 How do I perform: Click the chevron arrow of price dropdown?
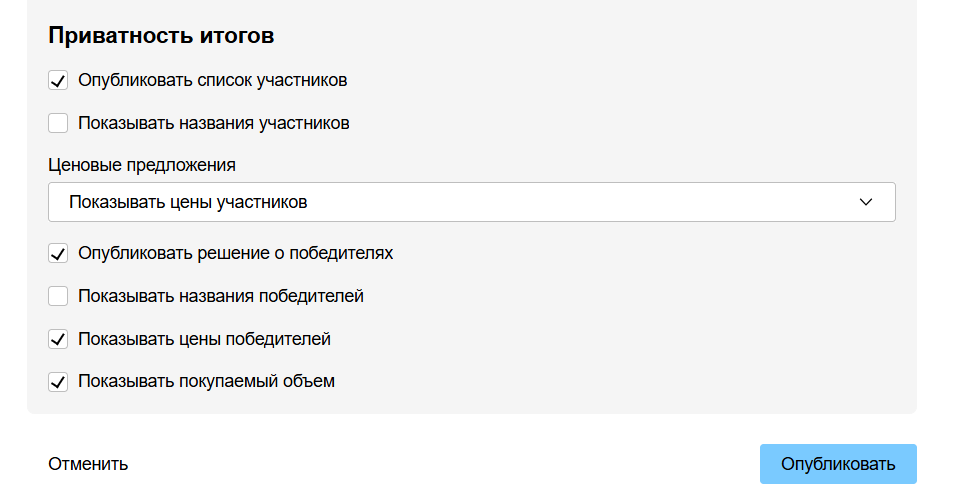coord(866,202)
